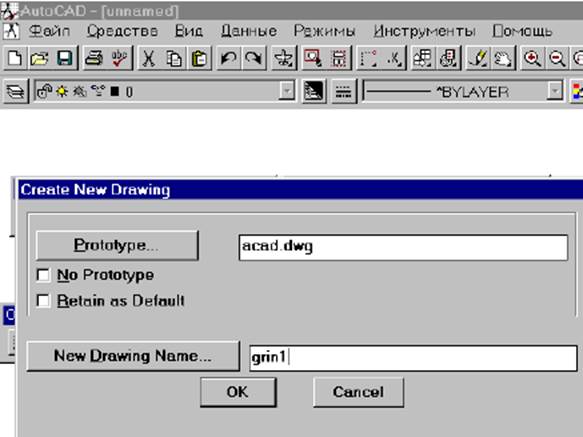The image size is (583, 437).
Task: Open the Помощь menu
Action: pyautogui.click(x=522, y=31)
